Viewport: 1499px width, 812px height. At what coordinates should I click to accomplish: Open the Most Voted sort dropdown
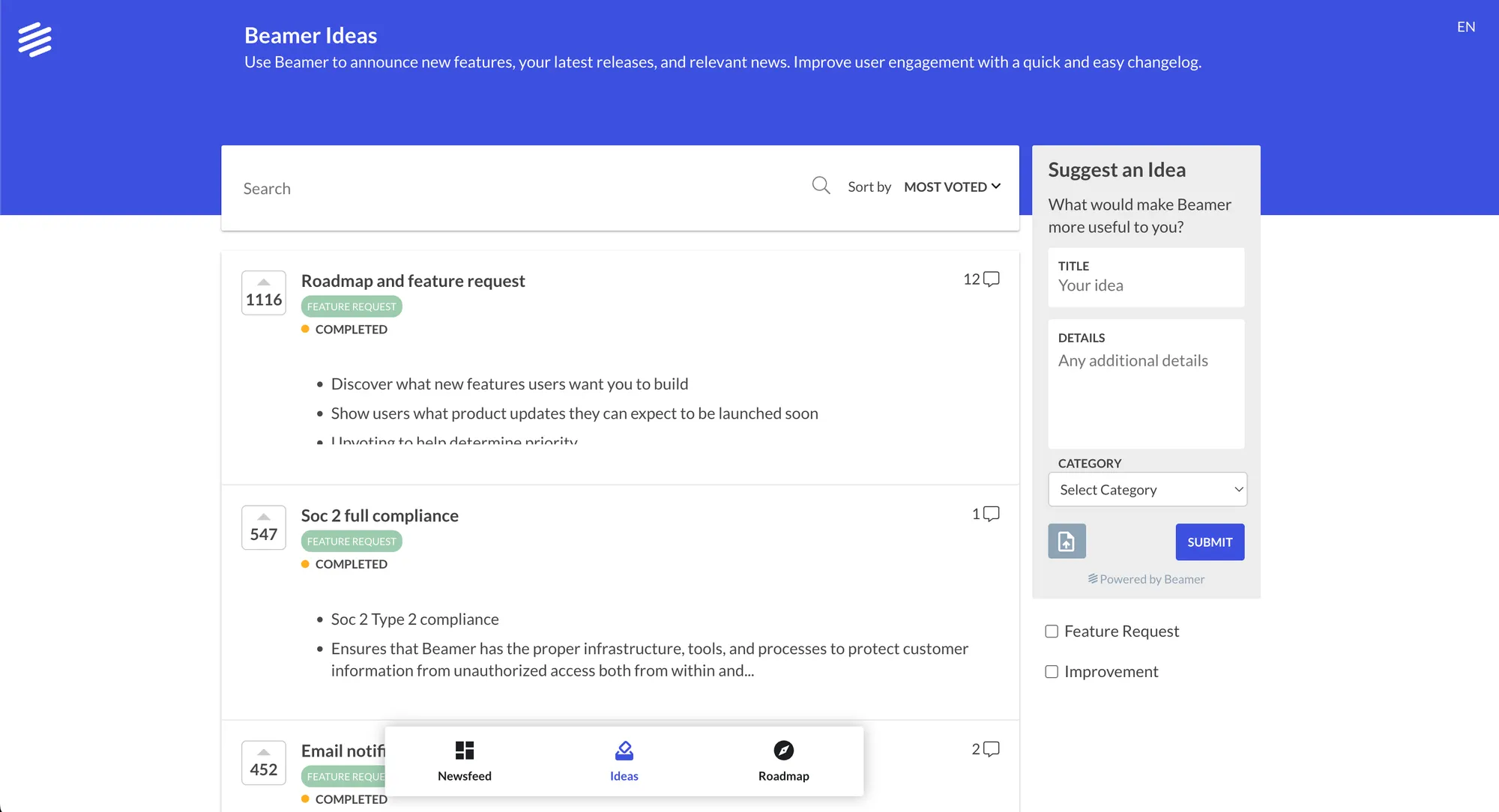coord(952,187)
